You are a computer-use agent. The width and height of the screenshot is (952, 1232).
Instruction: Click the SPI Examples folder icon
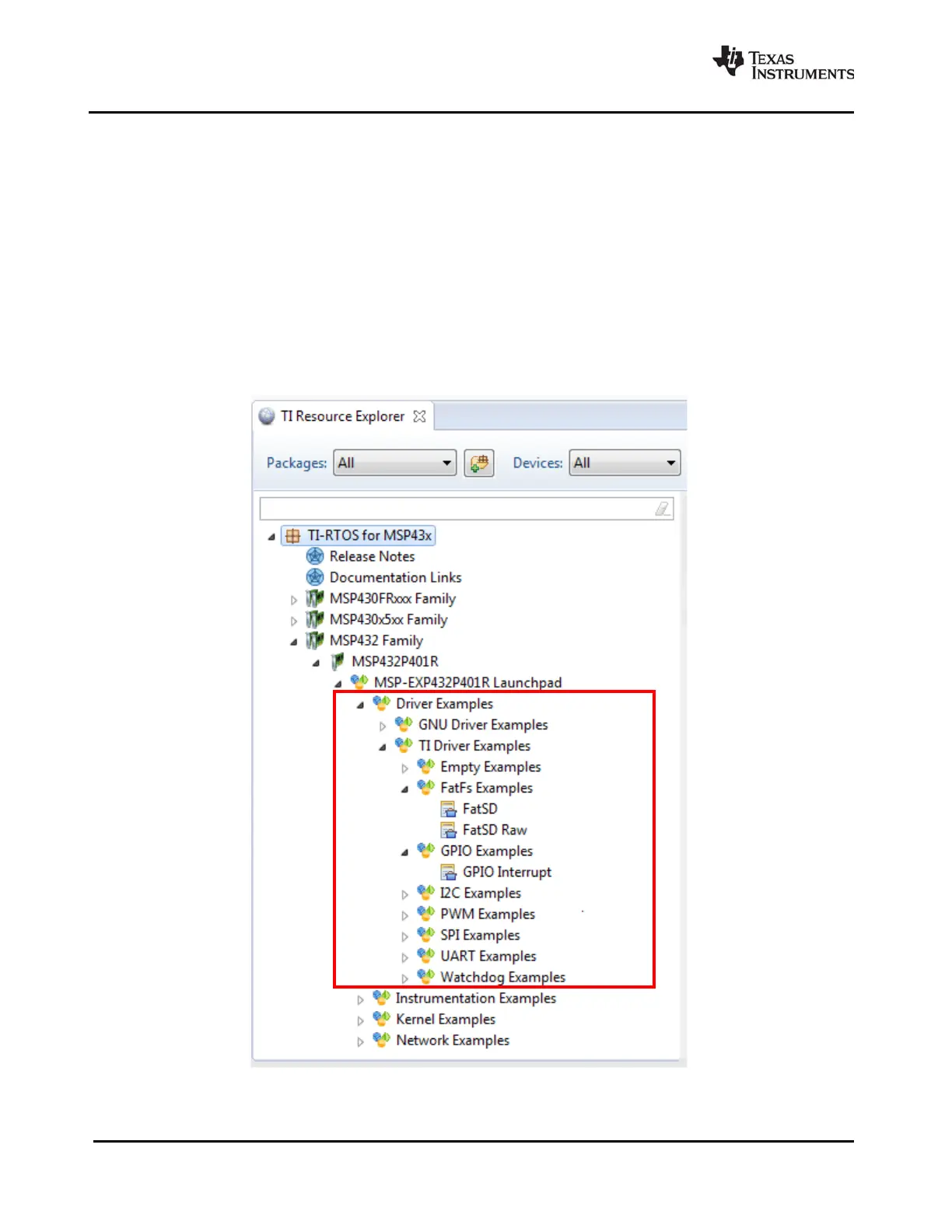(426, 934)
